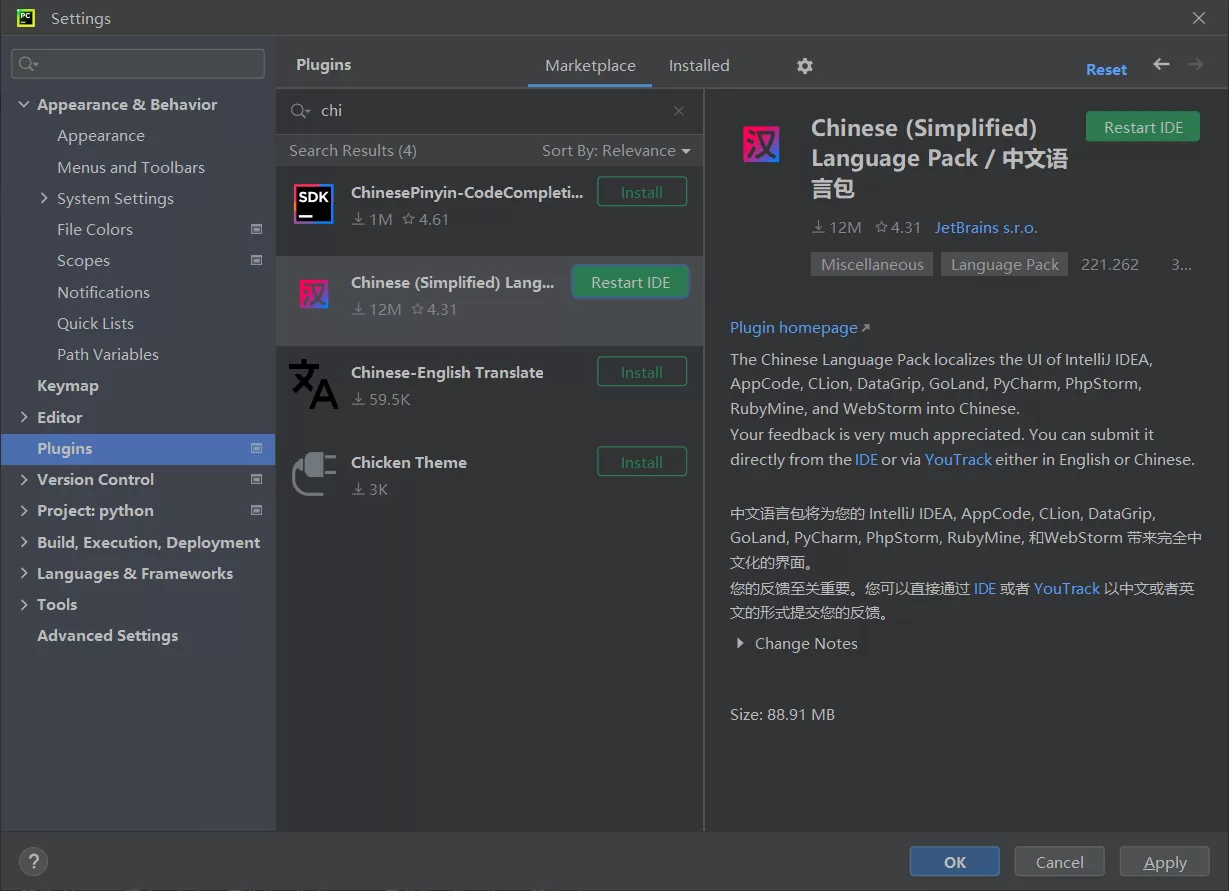Click the indicator icon beside File Colors

[256, 229]
